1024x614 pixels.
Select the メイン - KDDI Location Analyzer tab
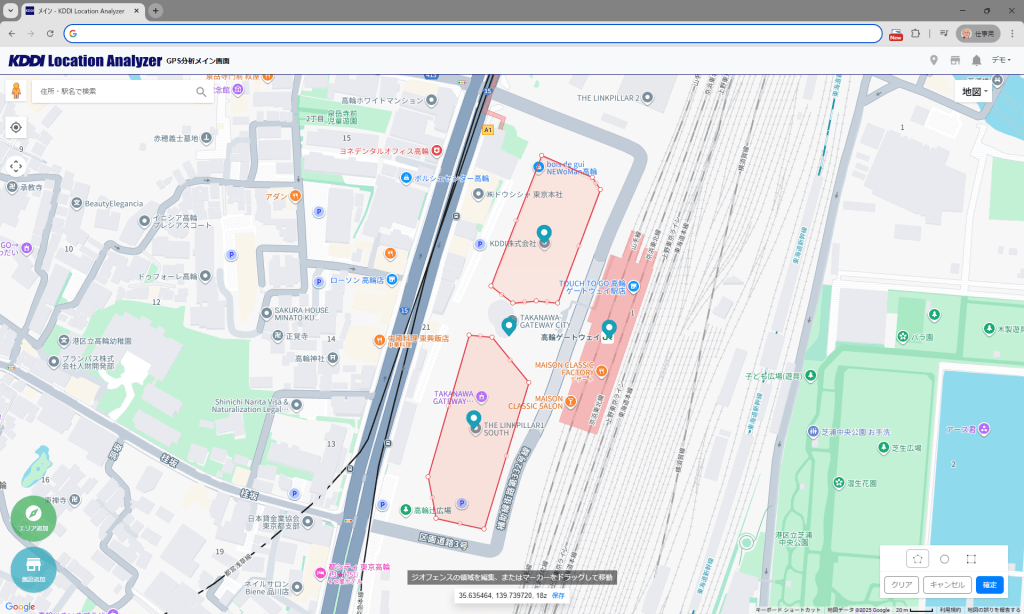81,11
